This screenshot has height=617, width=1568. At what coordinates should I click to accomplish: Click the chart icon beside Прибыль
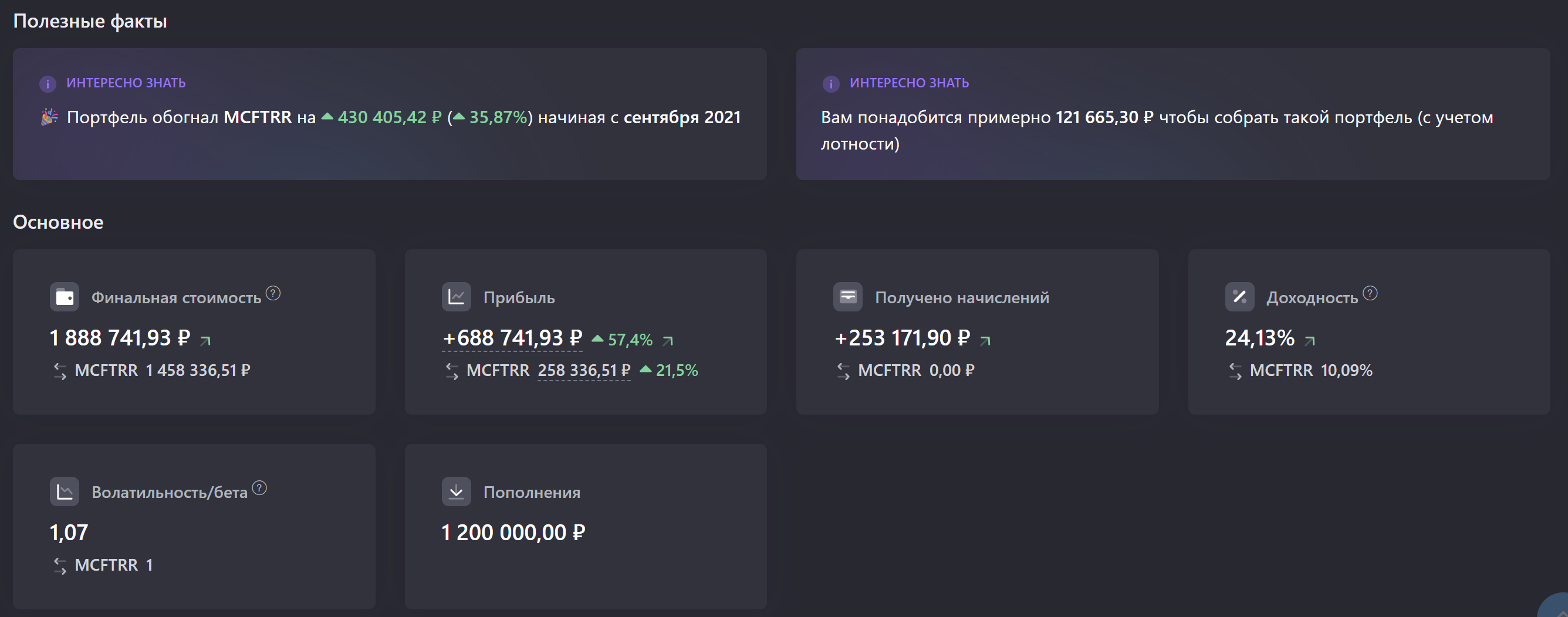[456, 297]
